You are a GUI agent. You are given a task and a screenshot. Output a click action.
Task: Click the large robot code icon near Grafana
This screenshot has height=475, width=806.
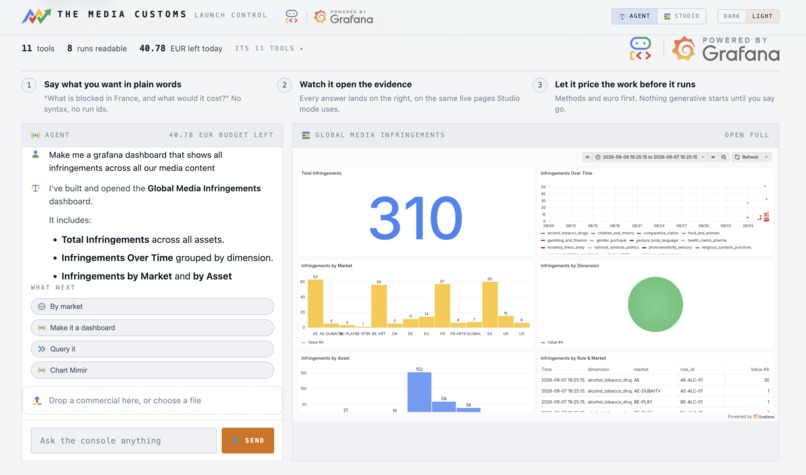coord(640,49)
